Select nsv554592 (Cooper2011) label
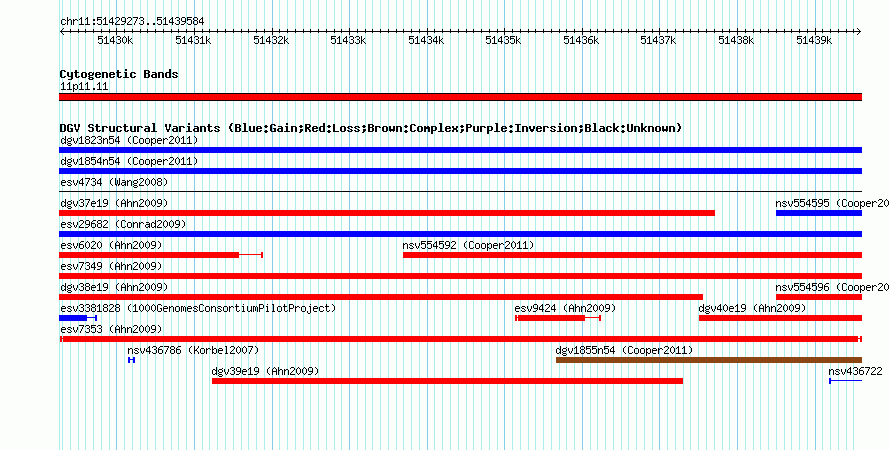890x450 pixels. click(x=468, y=245)
